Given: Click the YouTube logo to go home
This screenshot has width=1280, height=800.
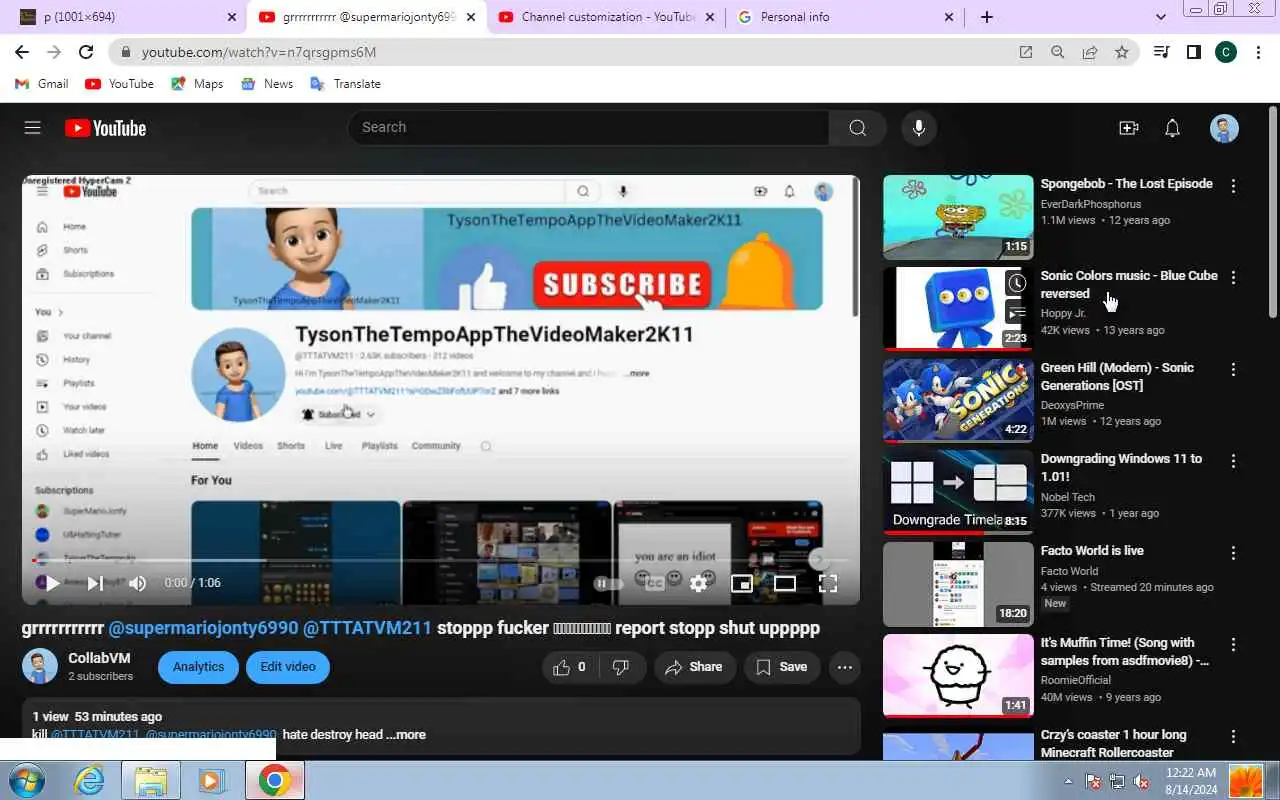Looking at the screenshot, I should 105,128.
